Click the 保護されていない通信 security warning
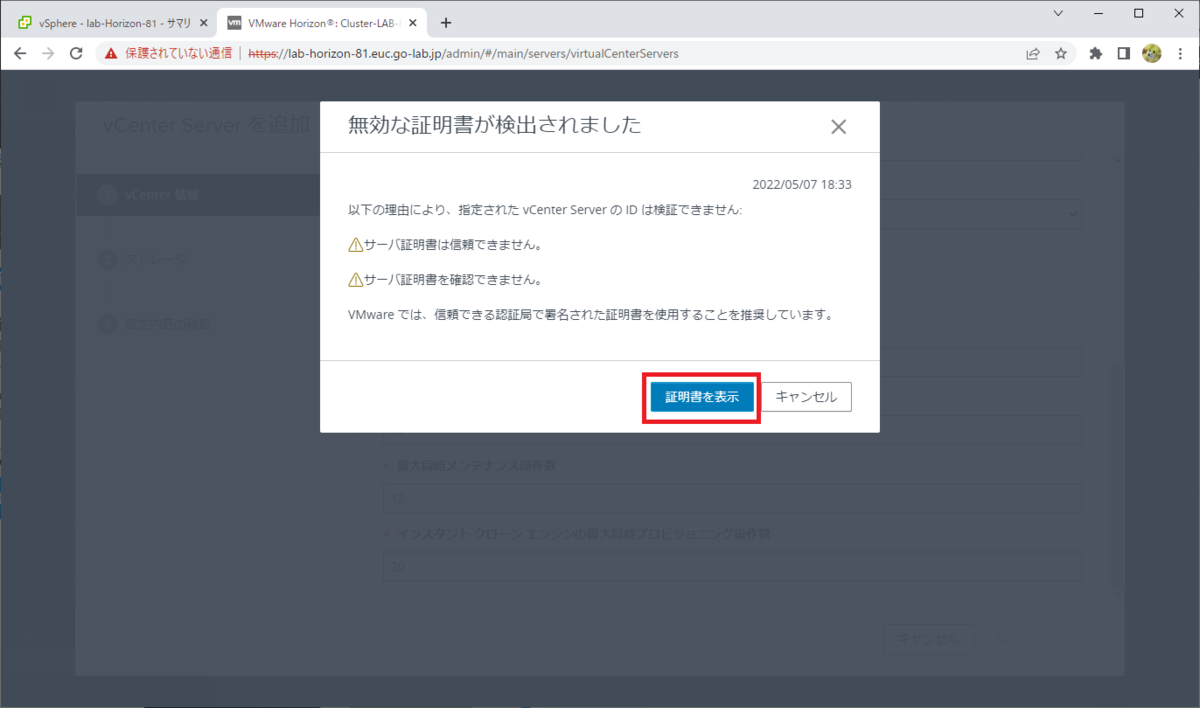 point(168,54)
